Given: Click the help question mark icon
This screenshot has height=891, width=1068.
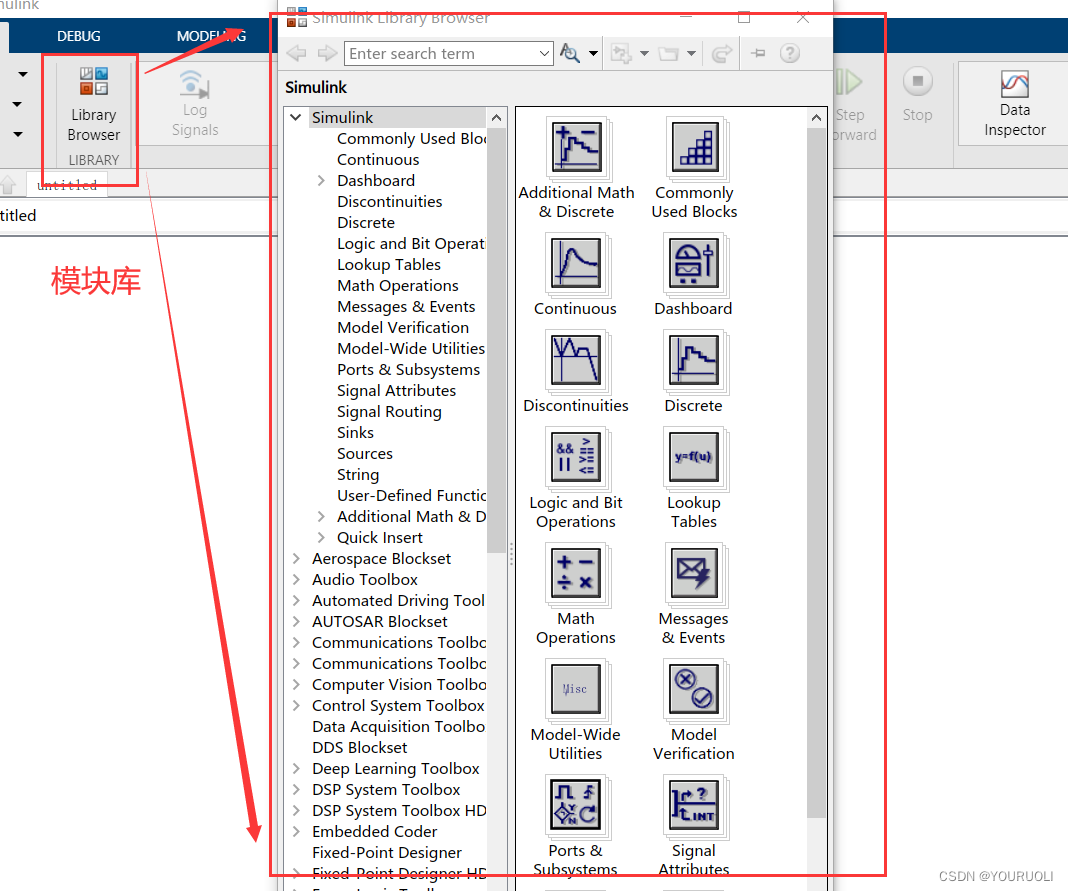Looking at the screenshot, I should (x=789, y=53).
